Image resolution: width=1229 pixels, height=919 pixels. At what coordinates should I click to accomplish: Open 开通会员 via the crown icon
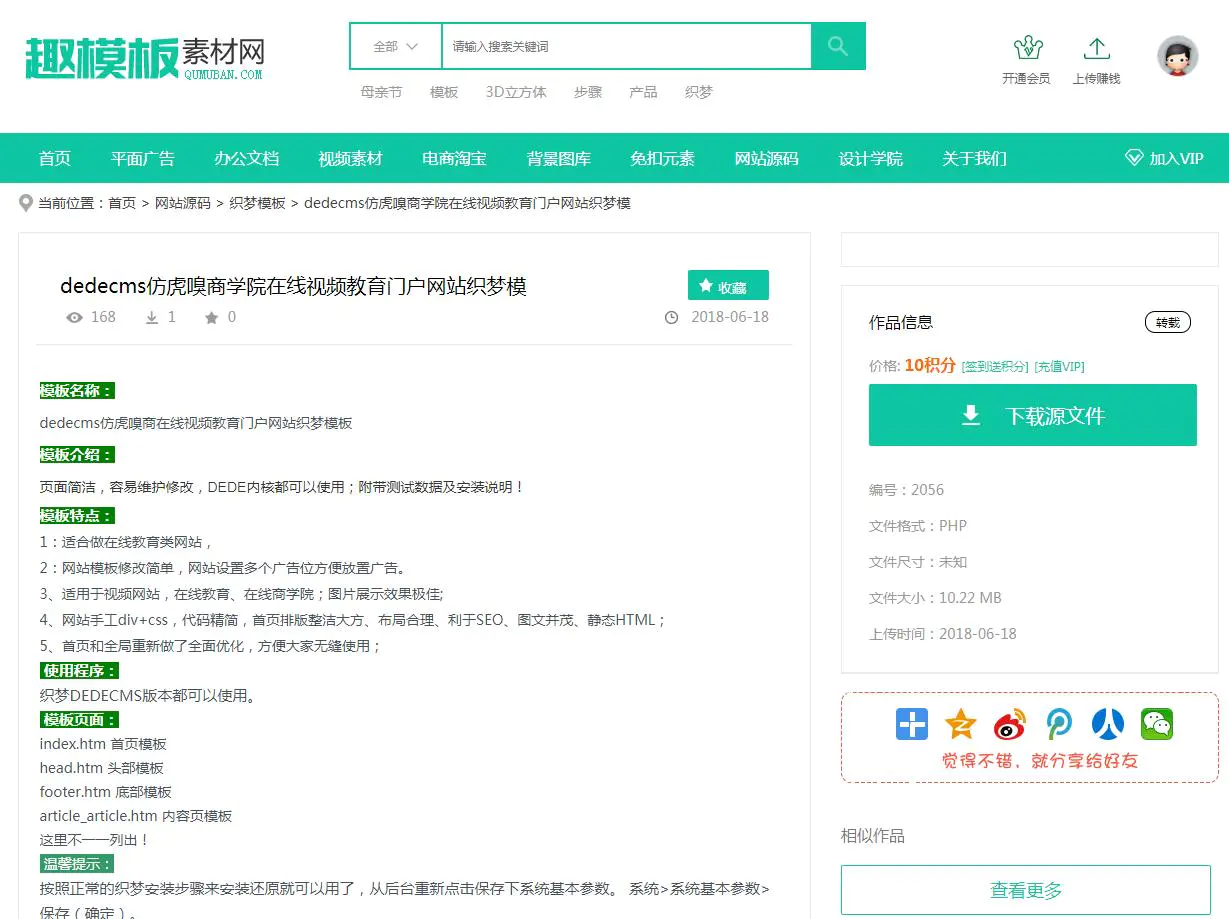(1026, 47)
